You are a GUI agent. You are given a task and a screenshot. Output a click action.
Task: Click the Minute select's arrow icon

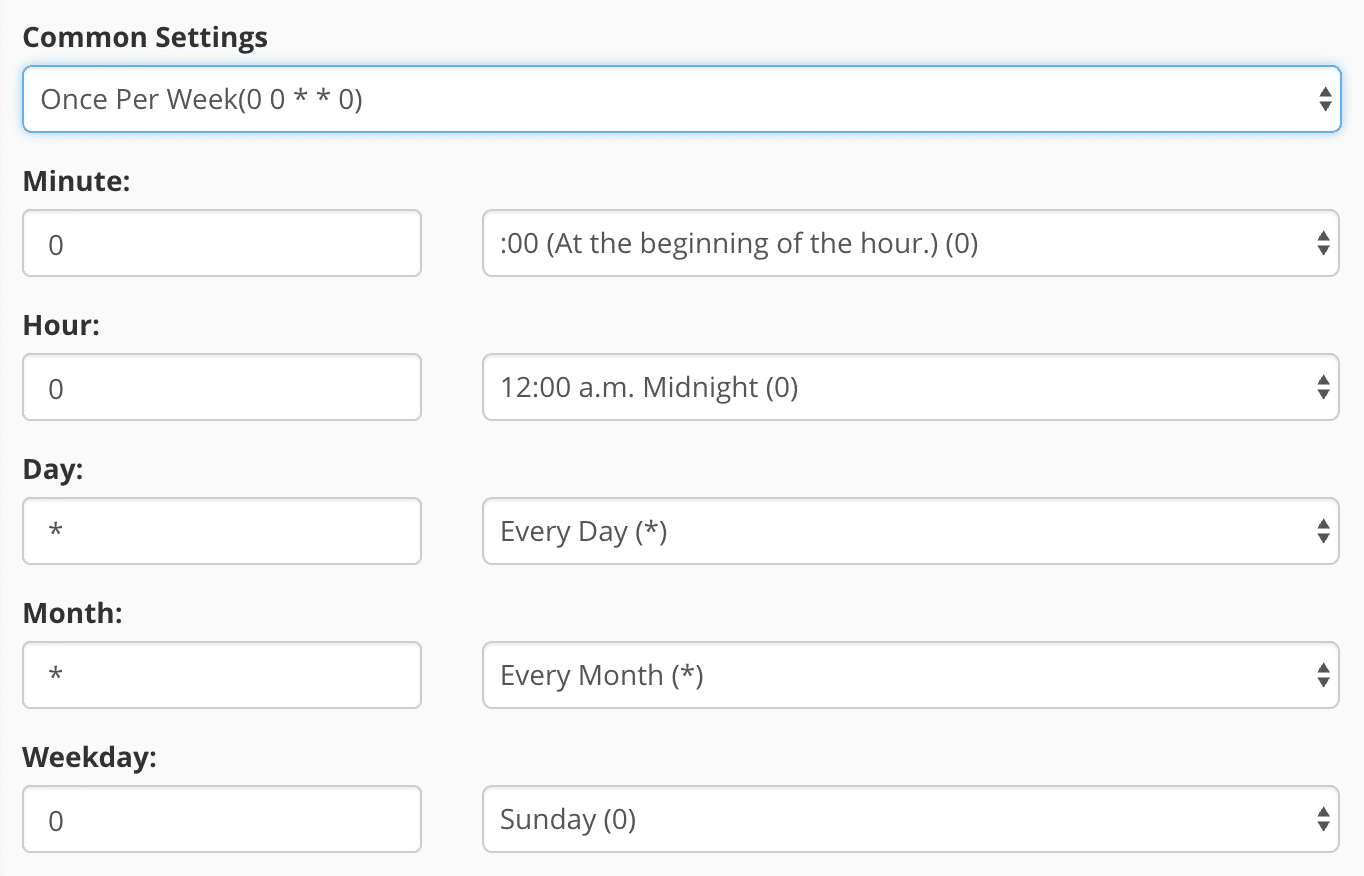click(1325, 243)
